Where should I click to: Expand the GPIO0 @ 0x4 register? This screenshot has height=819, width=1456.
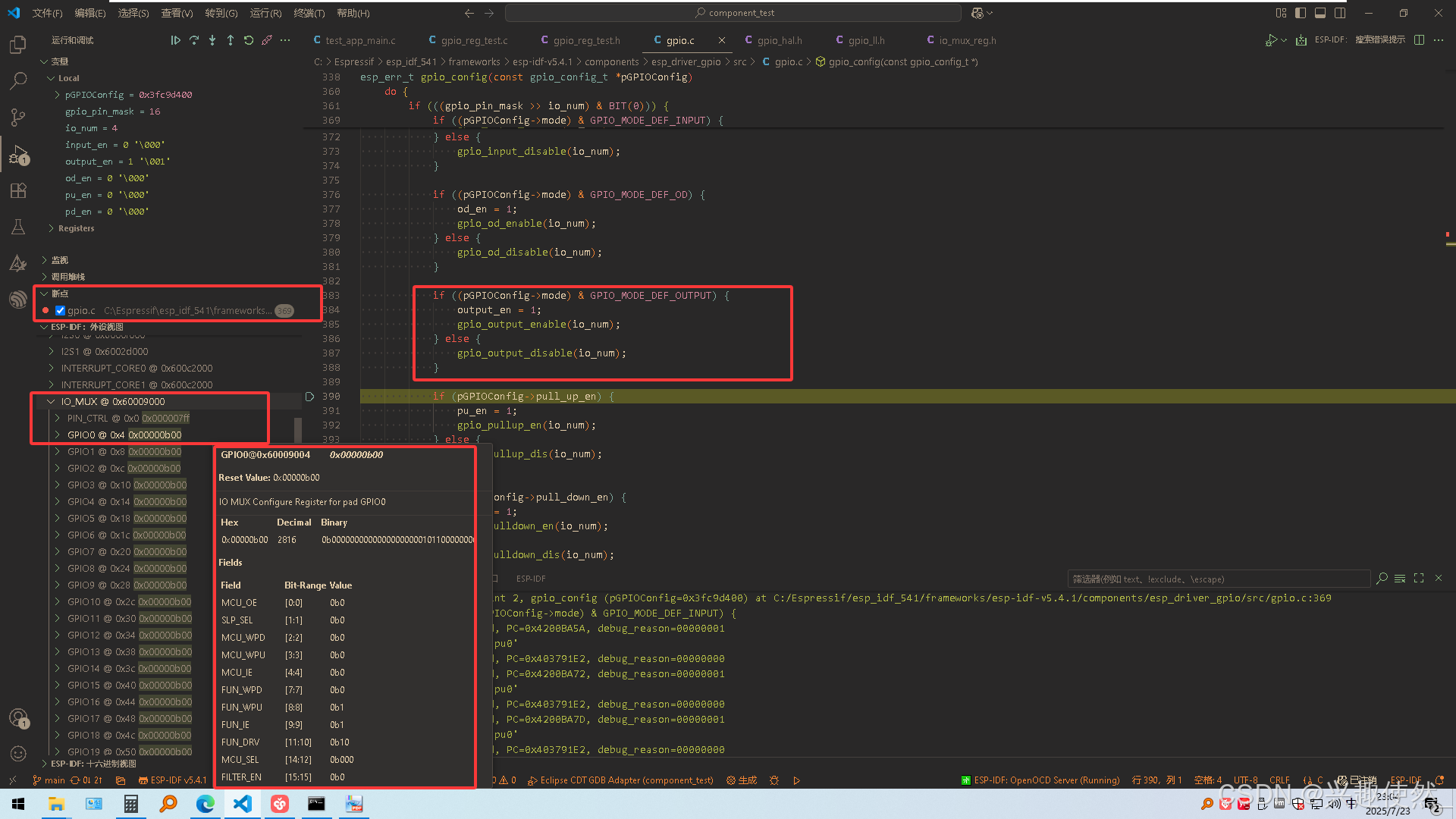pyautogui.click(x=57, y=435)
